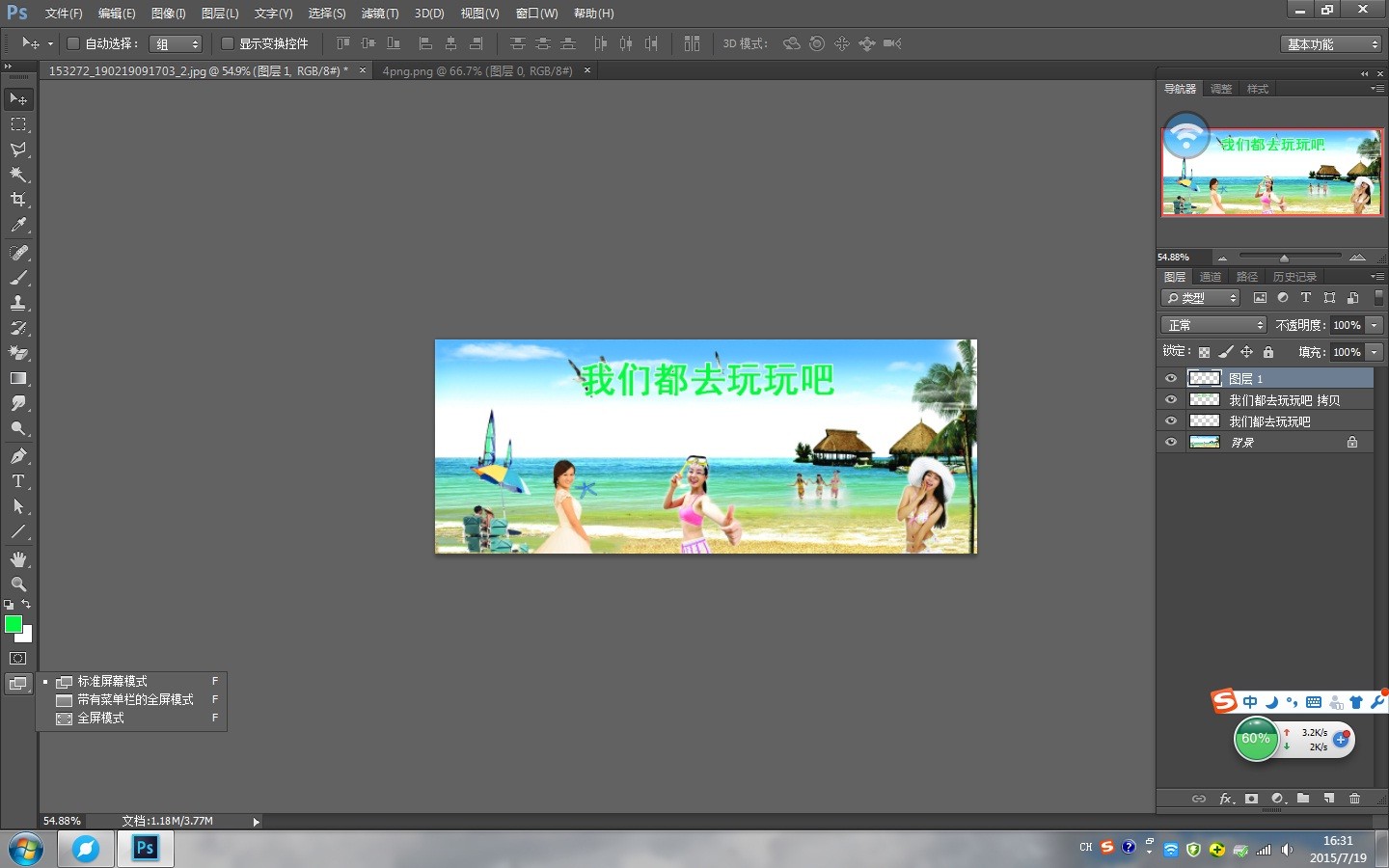Check the 显示变换控件 option
The width and height of the screenshot is (1389, 868).
coord(228,43)
